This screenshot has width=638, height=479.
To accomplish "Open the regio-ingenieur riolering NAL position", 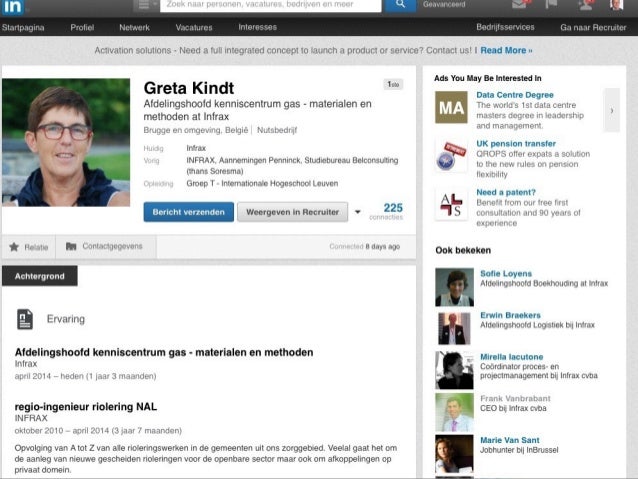I will point(86,407).
